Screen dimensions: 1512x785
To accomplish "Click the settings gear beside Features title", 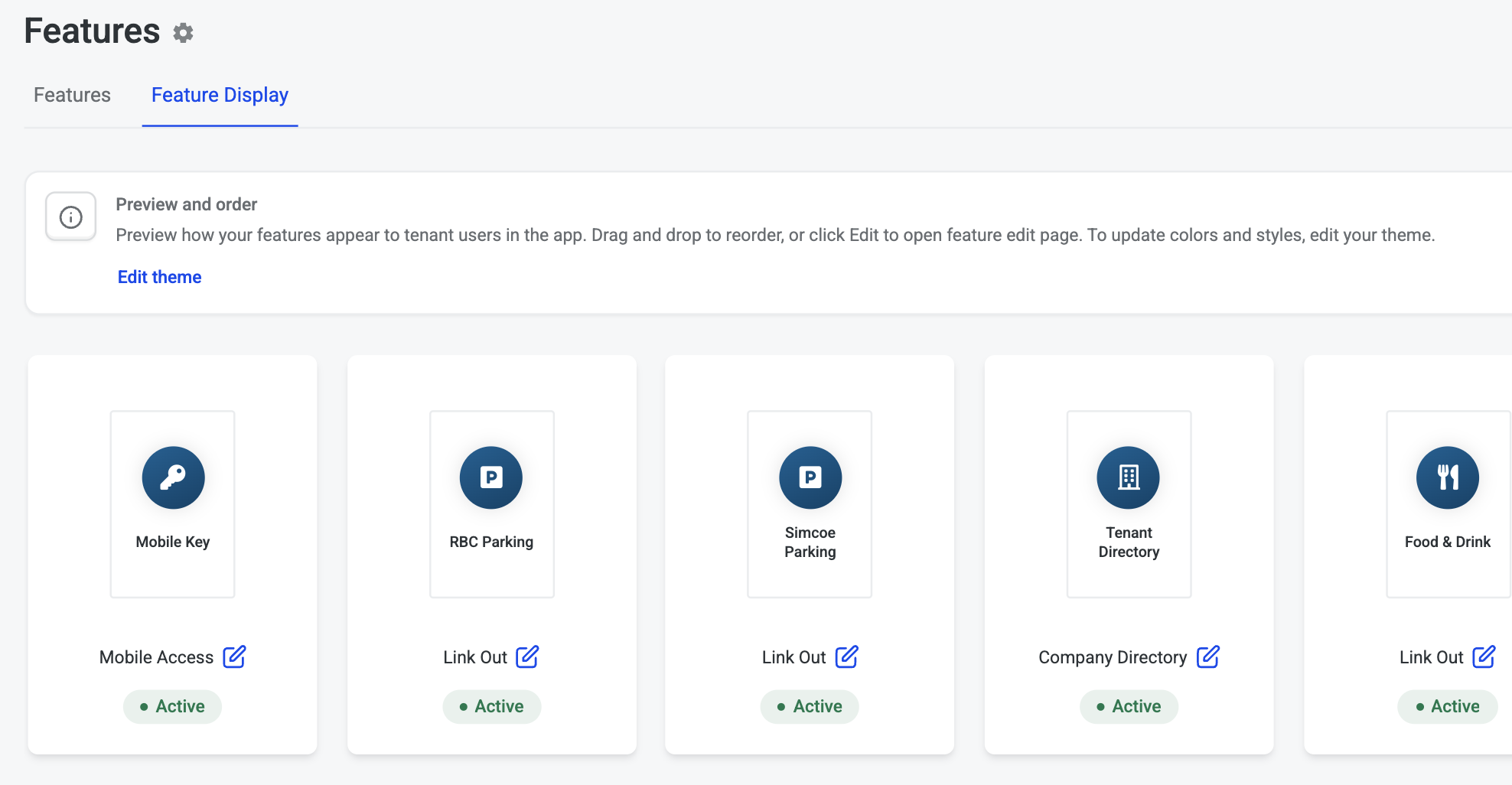I will (x=183, y=33).
